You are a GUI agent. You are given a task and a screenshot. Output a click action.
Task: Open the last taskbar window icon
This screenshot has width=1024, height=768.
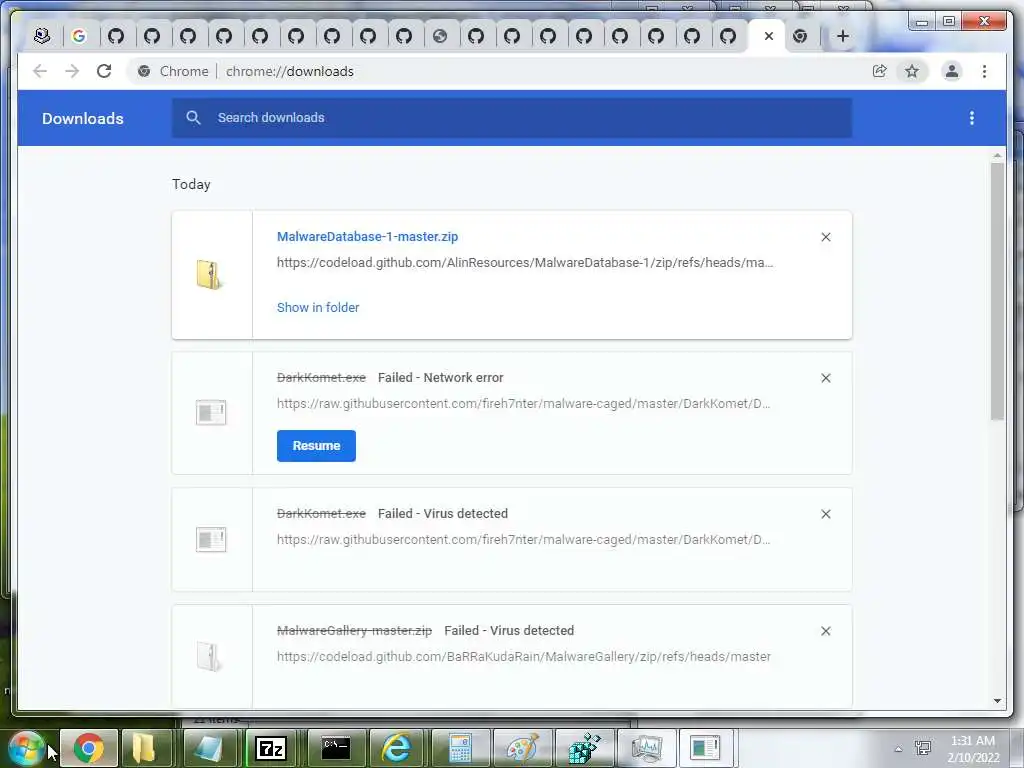coord(705,748)
